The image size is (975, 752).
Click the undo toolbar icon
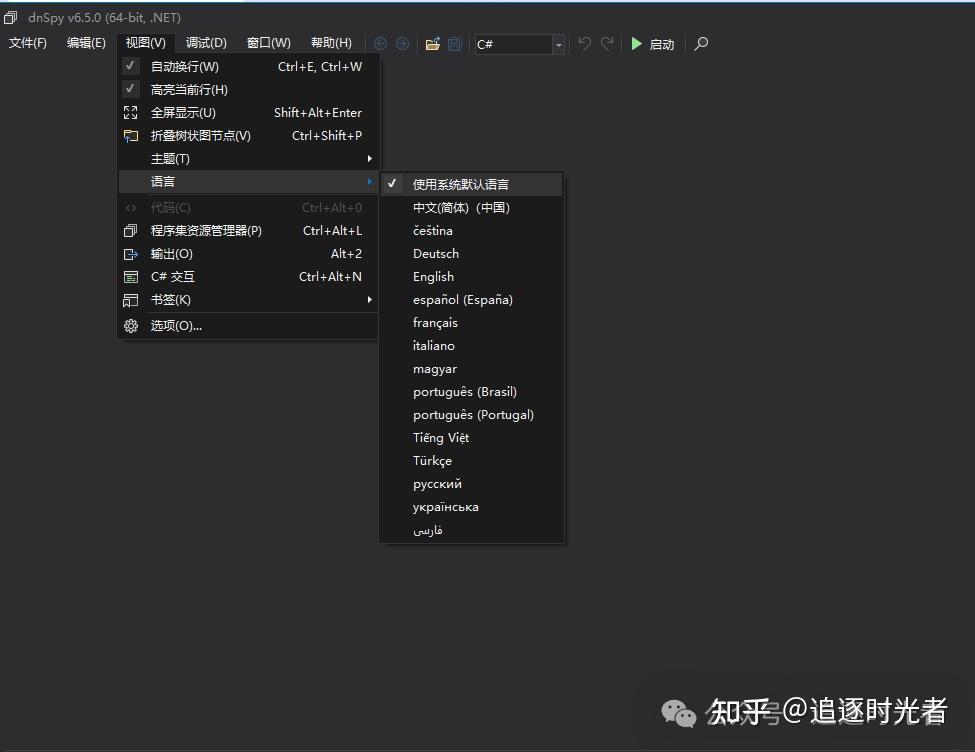(585, 43)
